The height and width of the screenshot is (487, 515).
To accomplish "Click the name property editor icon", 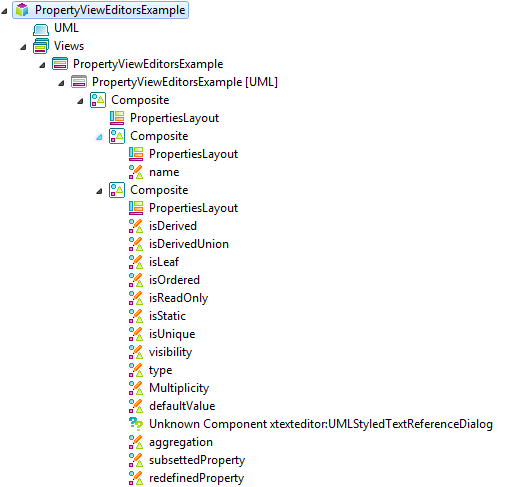I will point(136,172).
